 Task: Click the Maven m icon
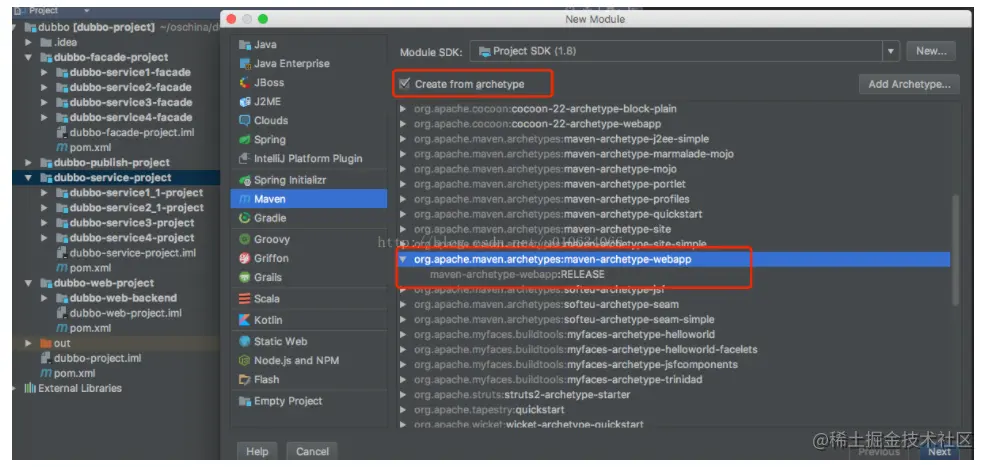click(244, 199)
